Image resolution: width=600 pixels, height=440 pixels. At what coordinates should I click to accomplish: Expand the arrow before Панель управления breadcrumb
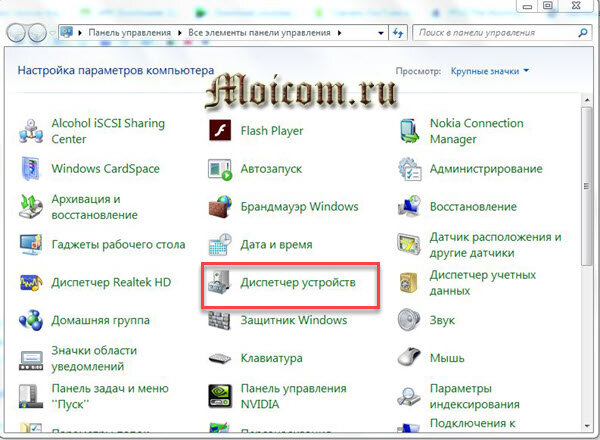80,33
